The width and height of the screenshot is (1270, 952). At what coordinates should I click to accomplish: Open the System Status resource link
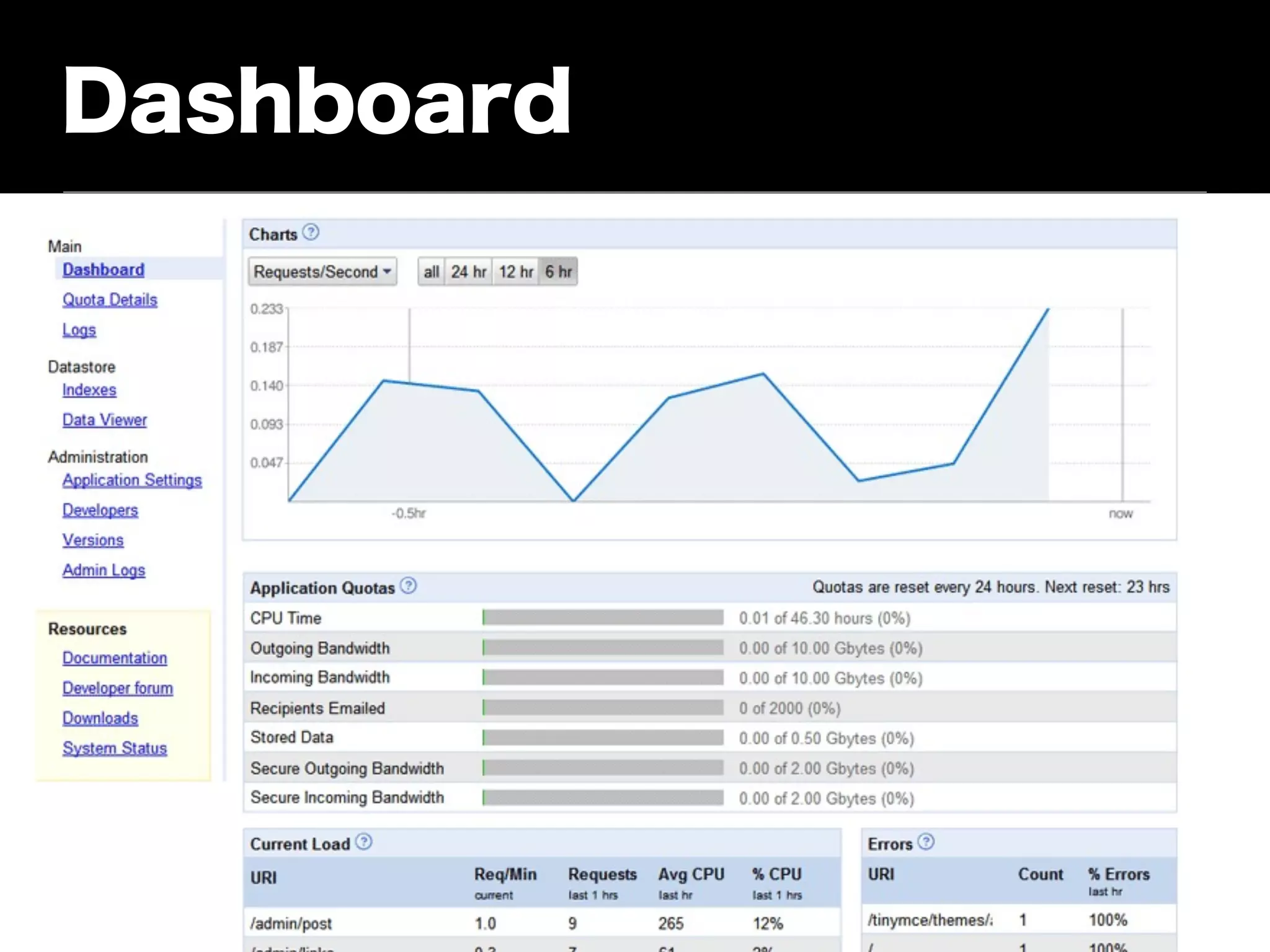(115, 749)
